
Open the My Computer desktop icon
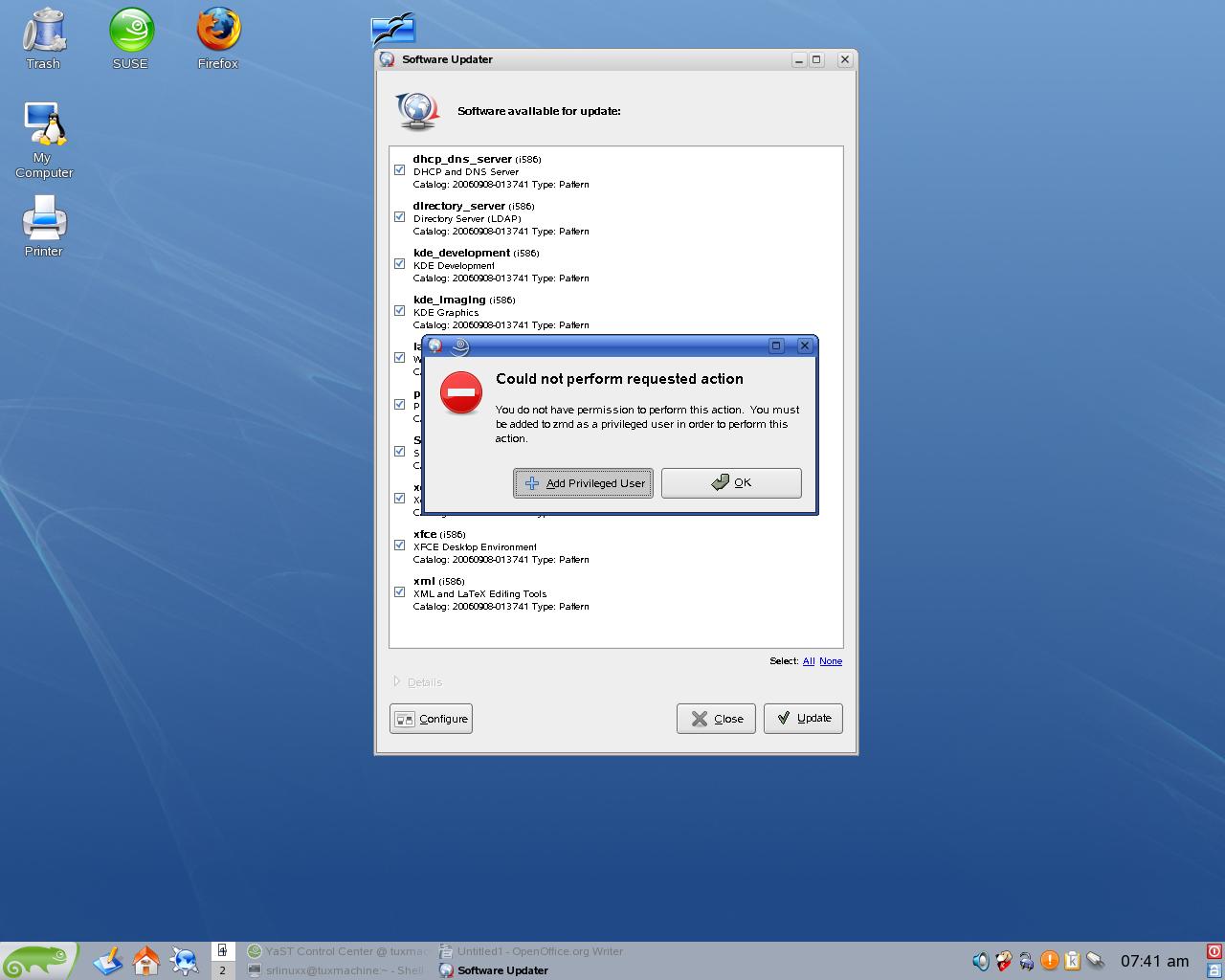pyautogui.click(x=44, y=140)
